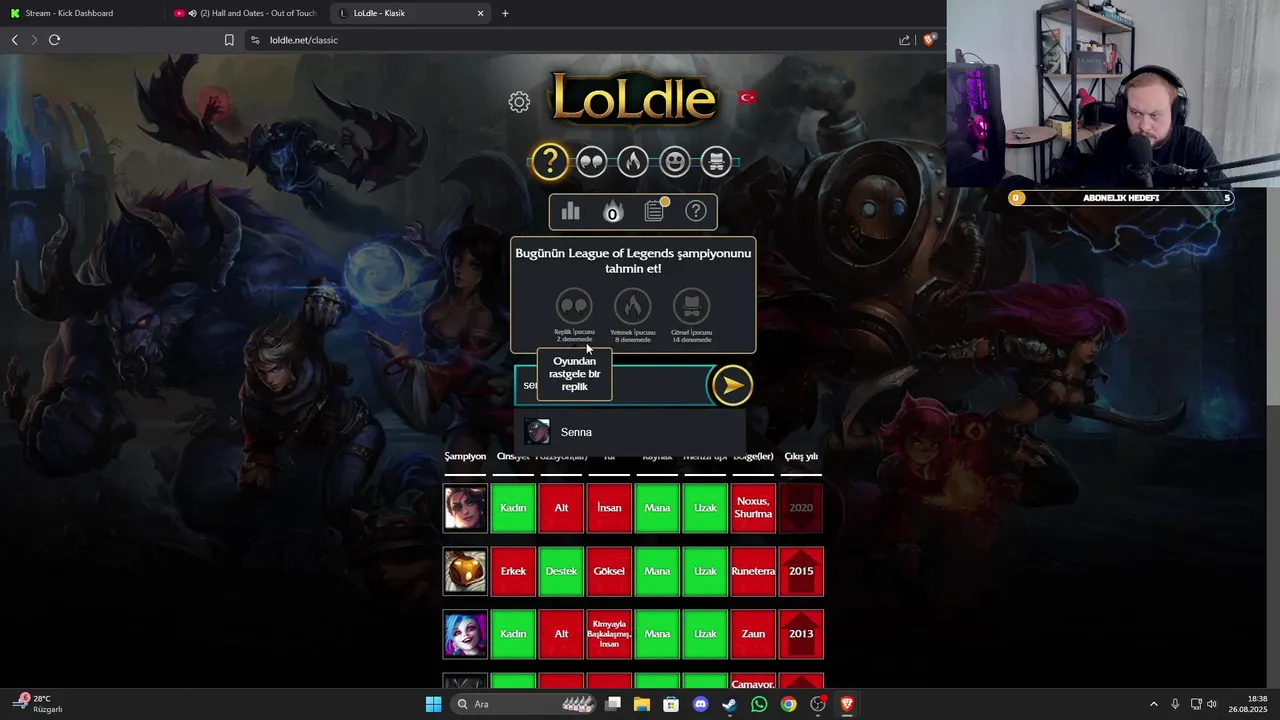Click the Çıkış yılı column header
This screenshot has height=720, width=1280.
pyautogui.click(x=801, y=457)
